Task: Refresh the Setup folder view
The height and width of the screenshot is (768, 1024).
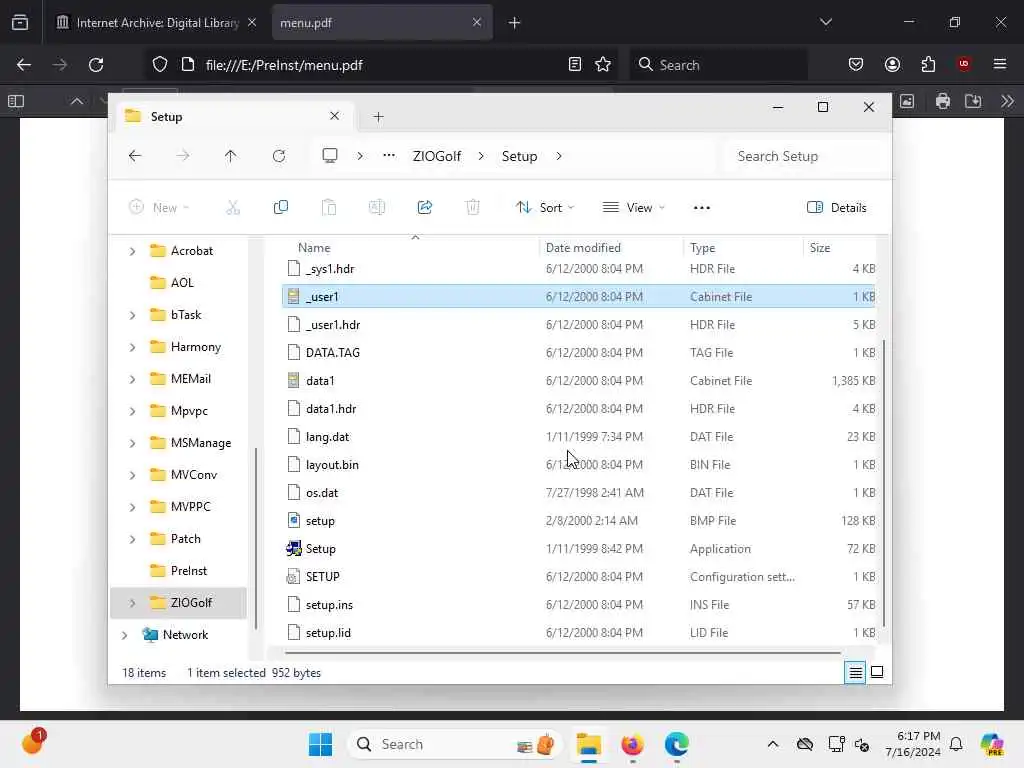Action: (279, 156)
